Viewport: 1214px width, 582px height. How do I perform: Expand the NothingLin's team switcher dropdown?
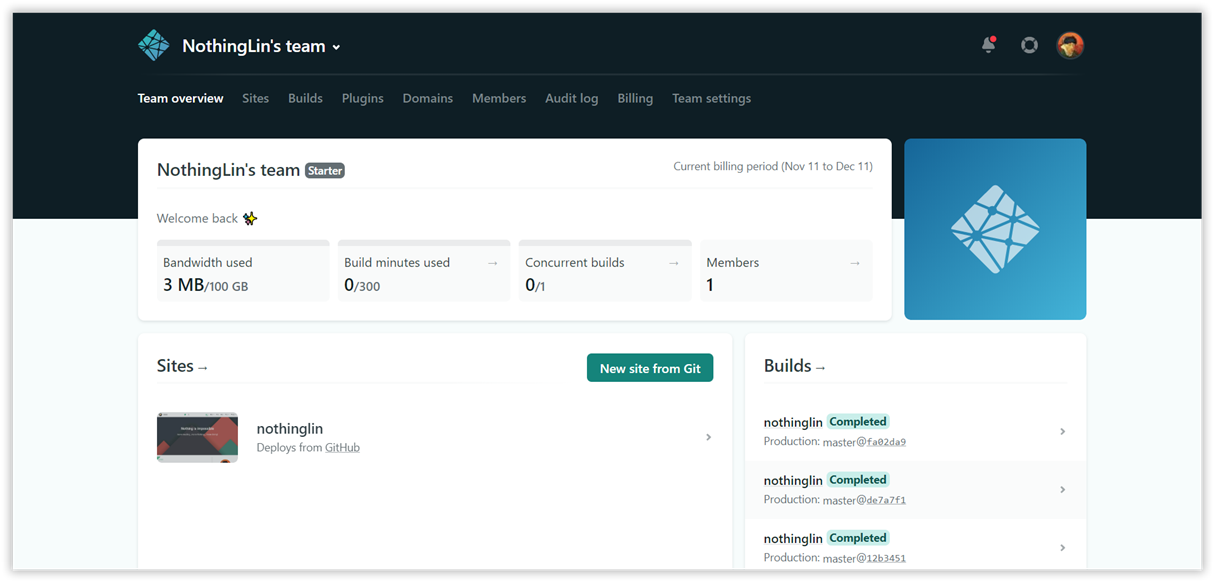tap(336, 48)
